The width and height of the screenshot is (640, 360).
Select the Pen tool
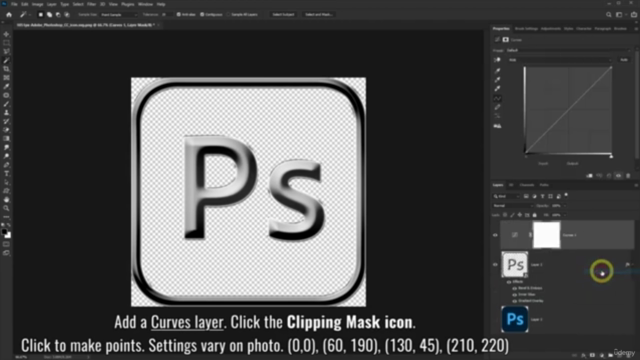click(x=6, y=164)
